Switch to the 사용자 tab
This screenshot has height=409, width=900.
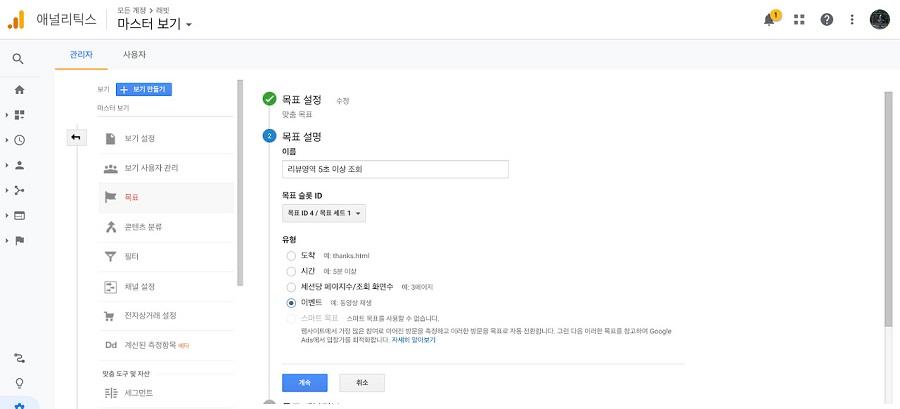click(134, 55)
